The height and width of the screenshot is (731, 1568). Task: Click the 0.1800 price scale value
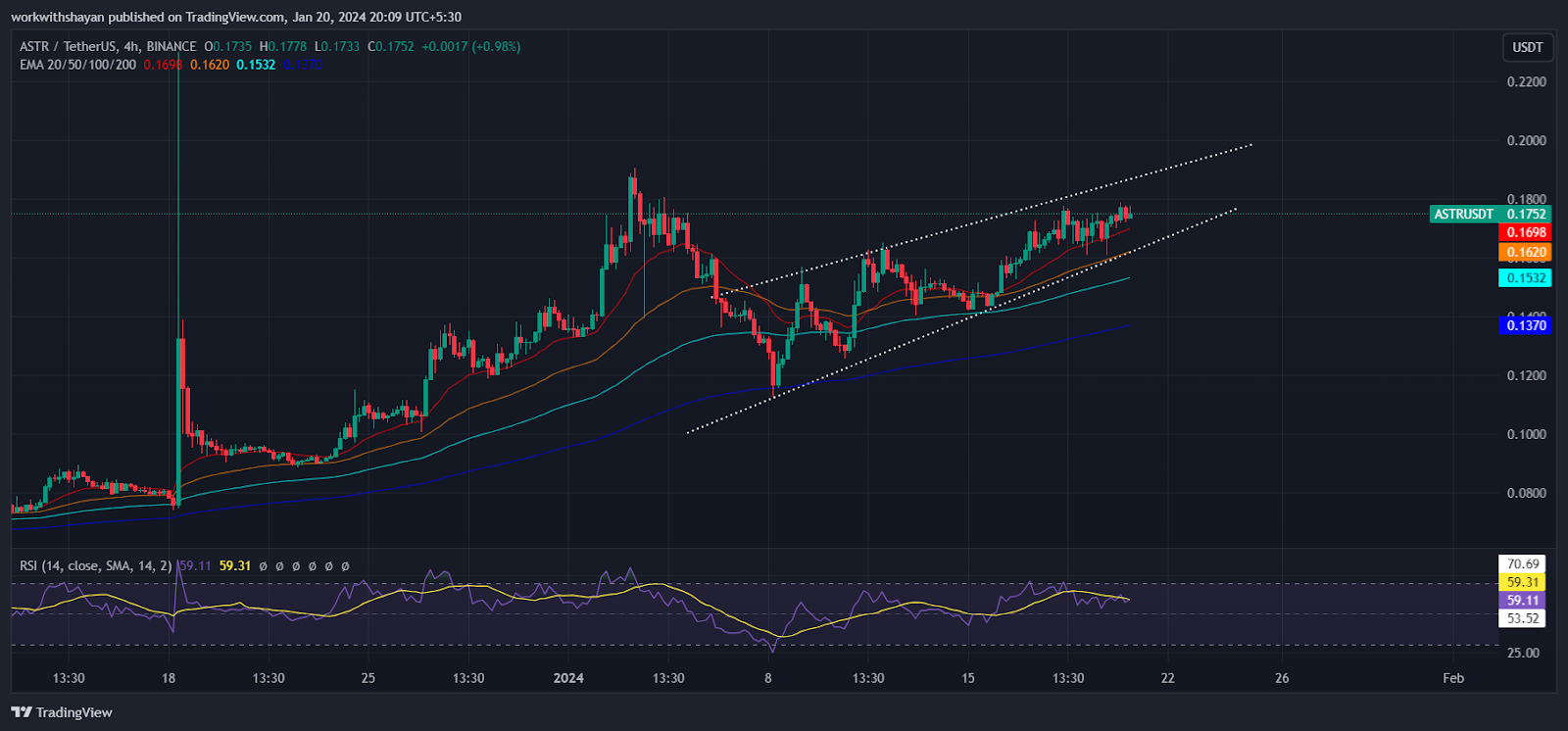click(1527, 199)
